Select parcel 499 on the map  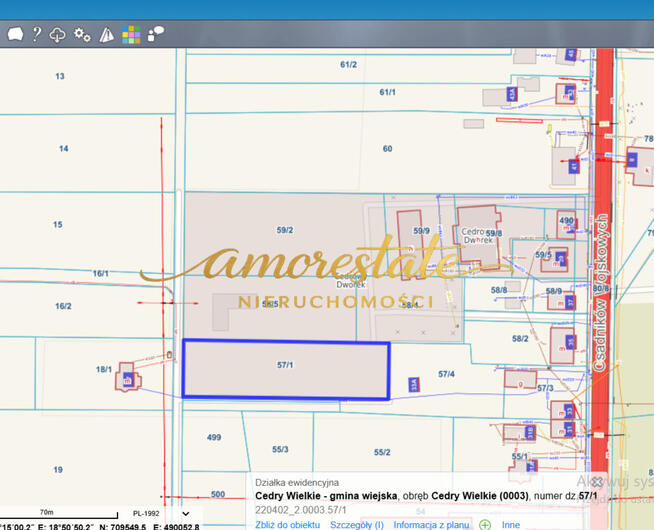click(x=213, y=438)
